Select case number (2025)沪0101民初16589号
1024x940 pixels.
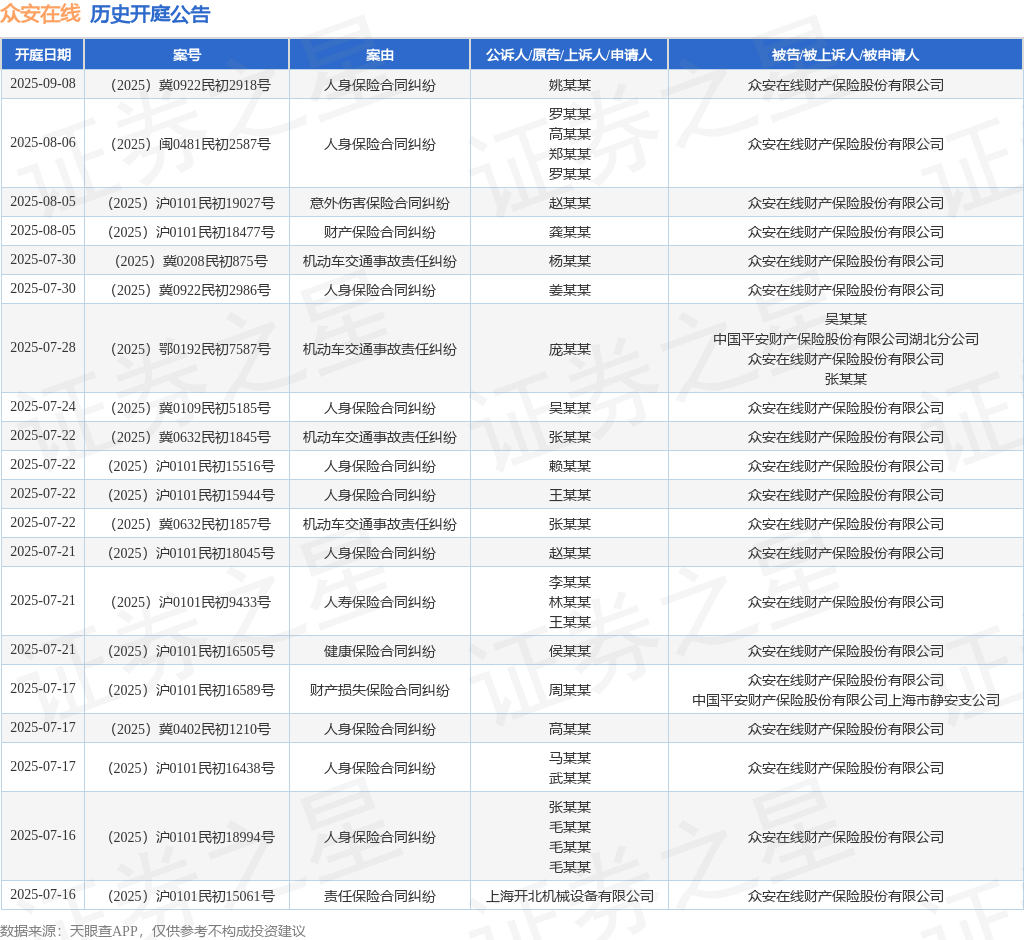point(191,690)
